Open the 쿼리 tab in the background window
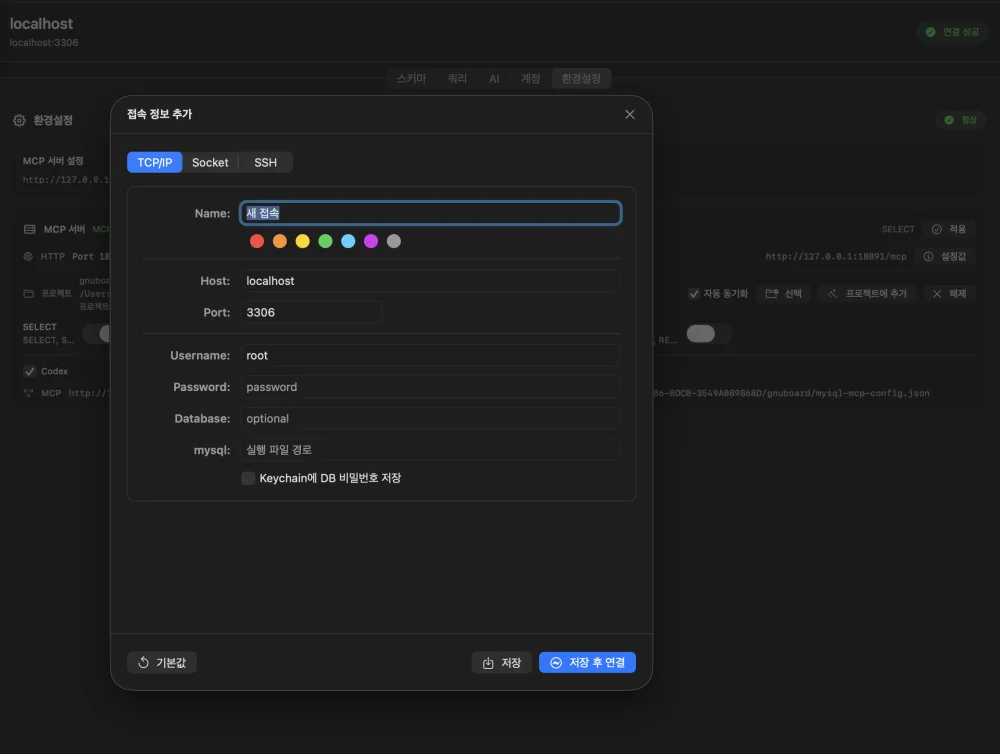Screen dimensions: 1000x754 tap(457, 78)
